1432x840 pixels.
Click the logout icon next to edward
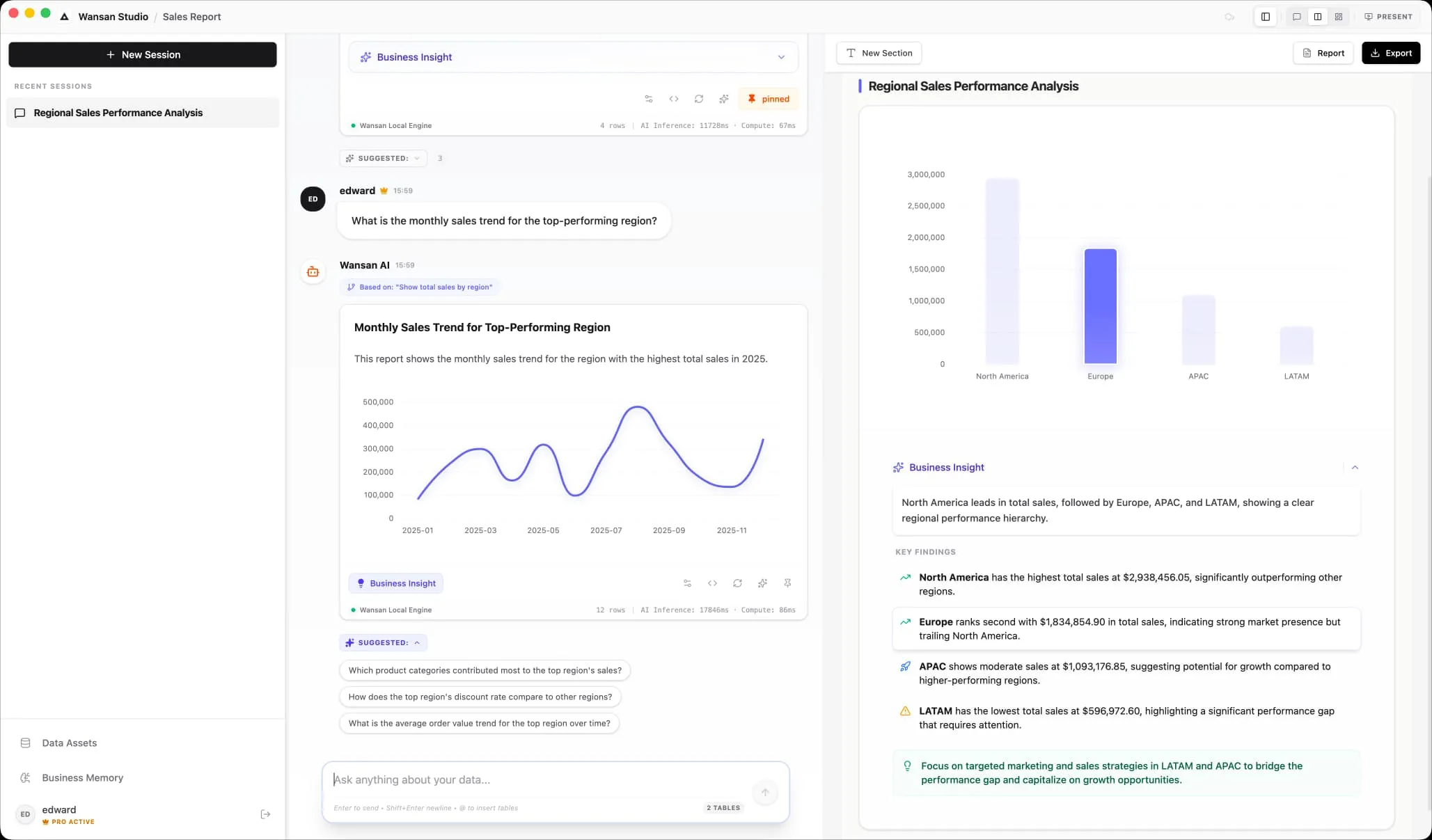point(265,814)
